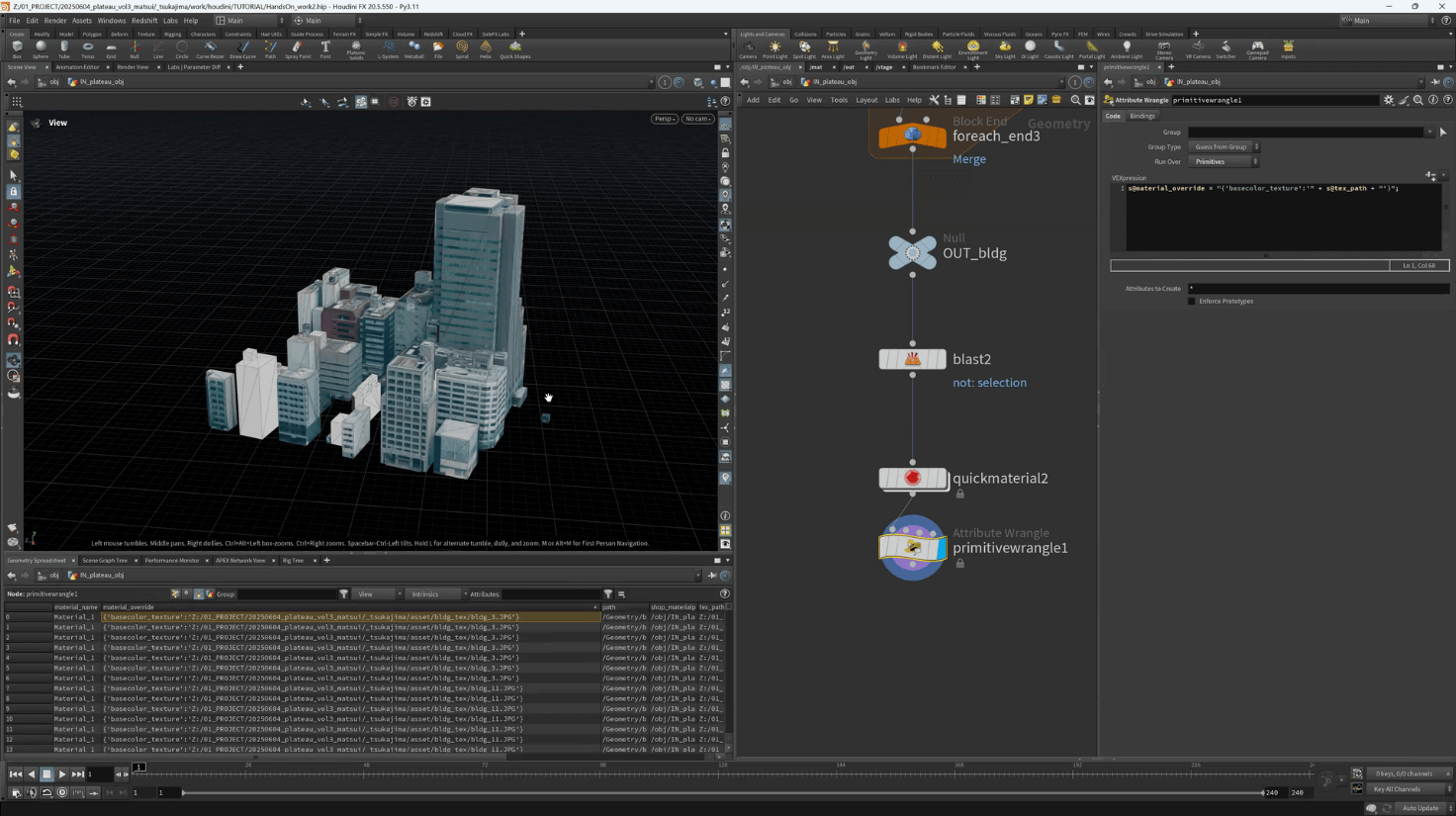The width and height of the screenshot is (1456, 816).
Task: Enable the Enforce Prototypes checkbox
Action: tap(1192, 301)
